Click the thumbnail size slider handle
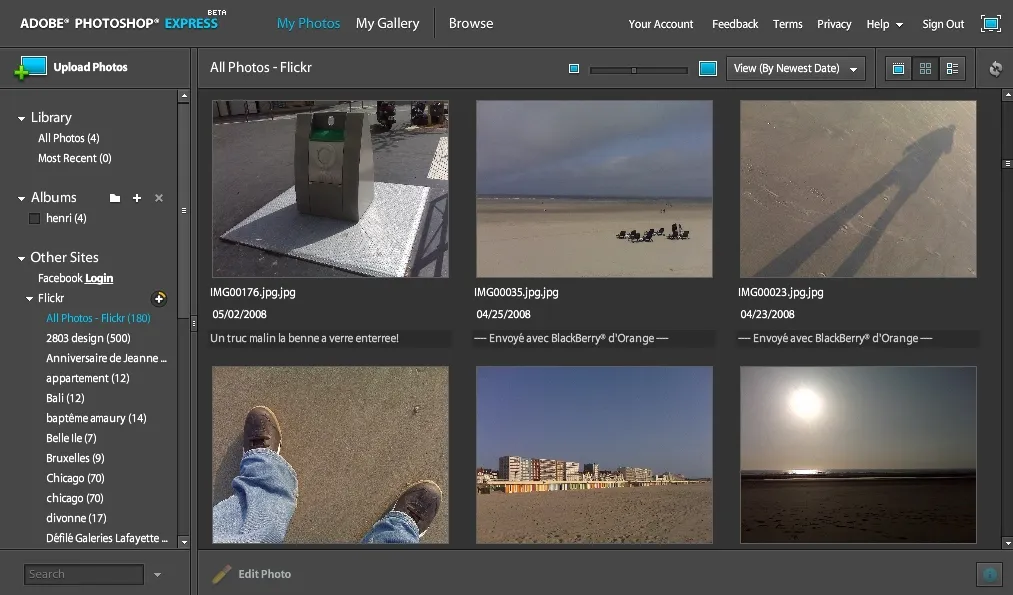 pos(634,70)
